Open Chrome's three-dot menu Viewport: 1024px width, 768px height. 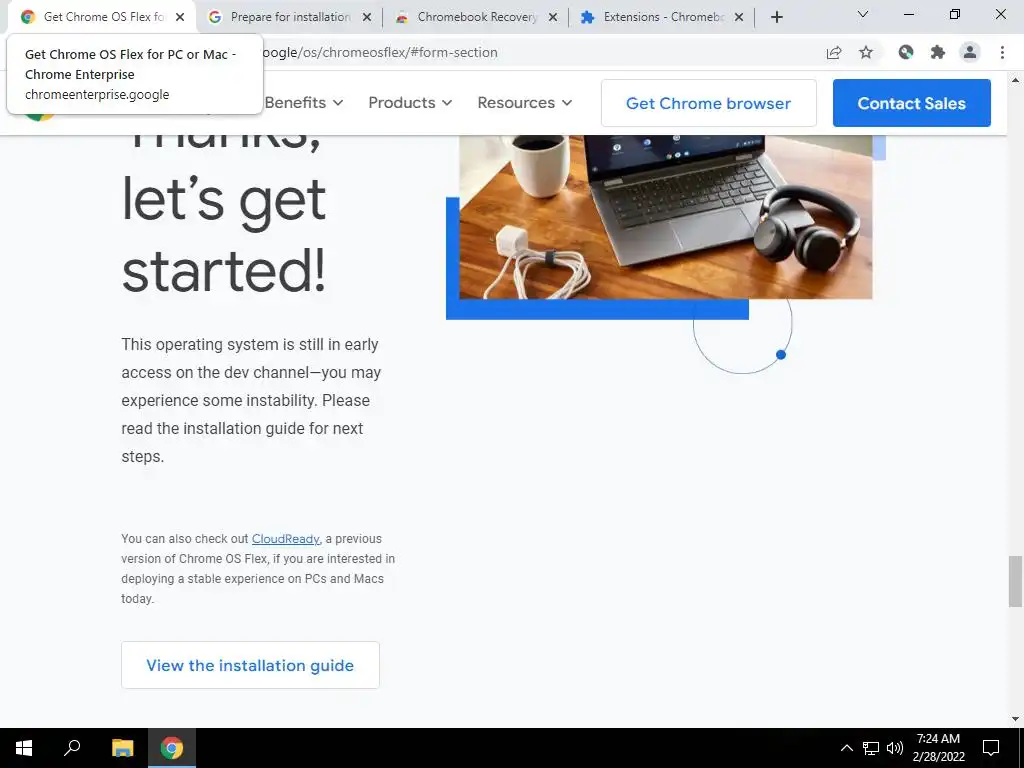(1002, 52)
